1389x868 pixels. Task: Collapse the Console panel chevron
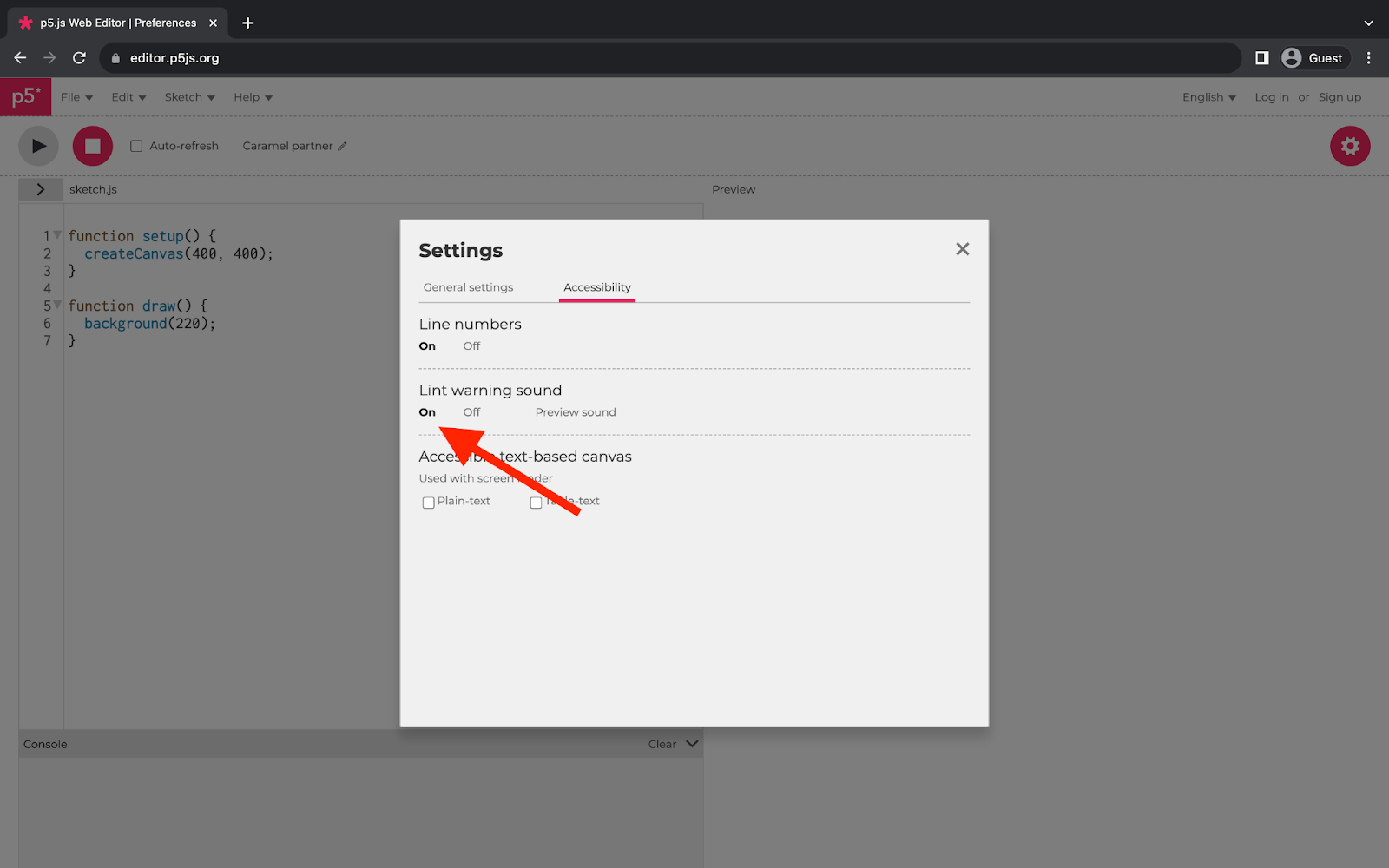[x=692, y=743]
